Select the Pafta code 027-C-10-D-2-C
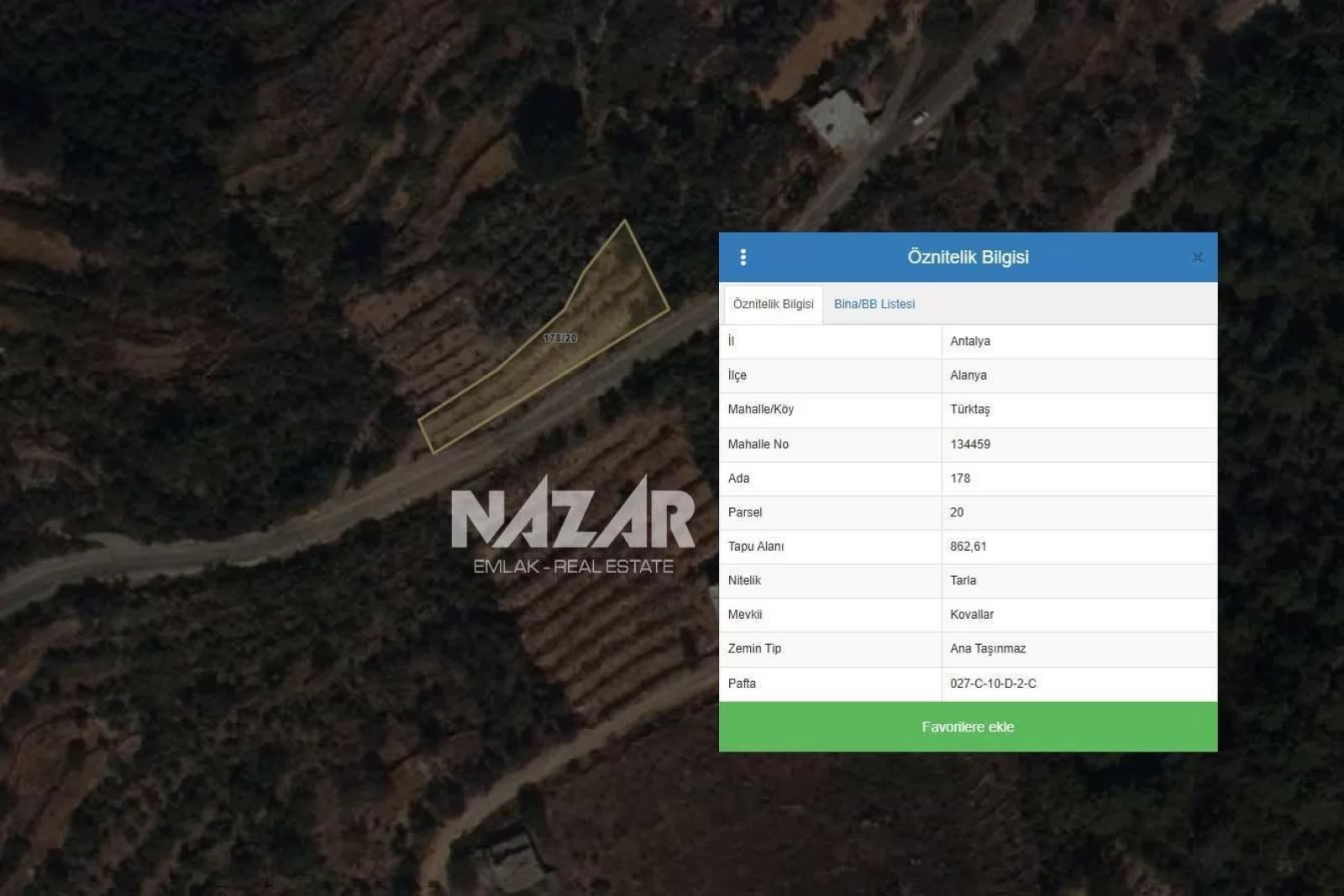The width and height of the screenshot is (1344, 896). coord(993,684)
